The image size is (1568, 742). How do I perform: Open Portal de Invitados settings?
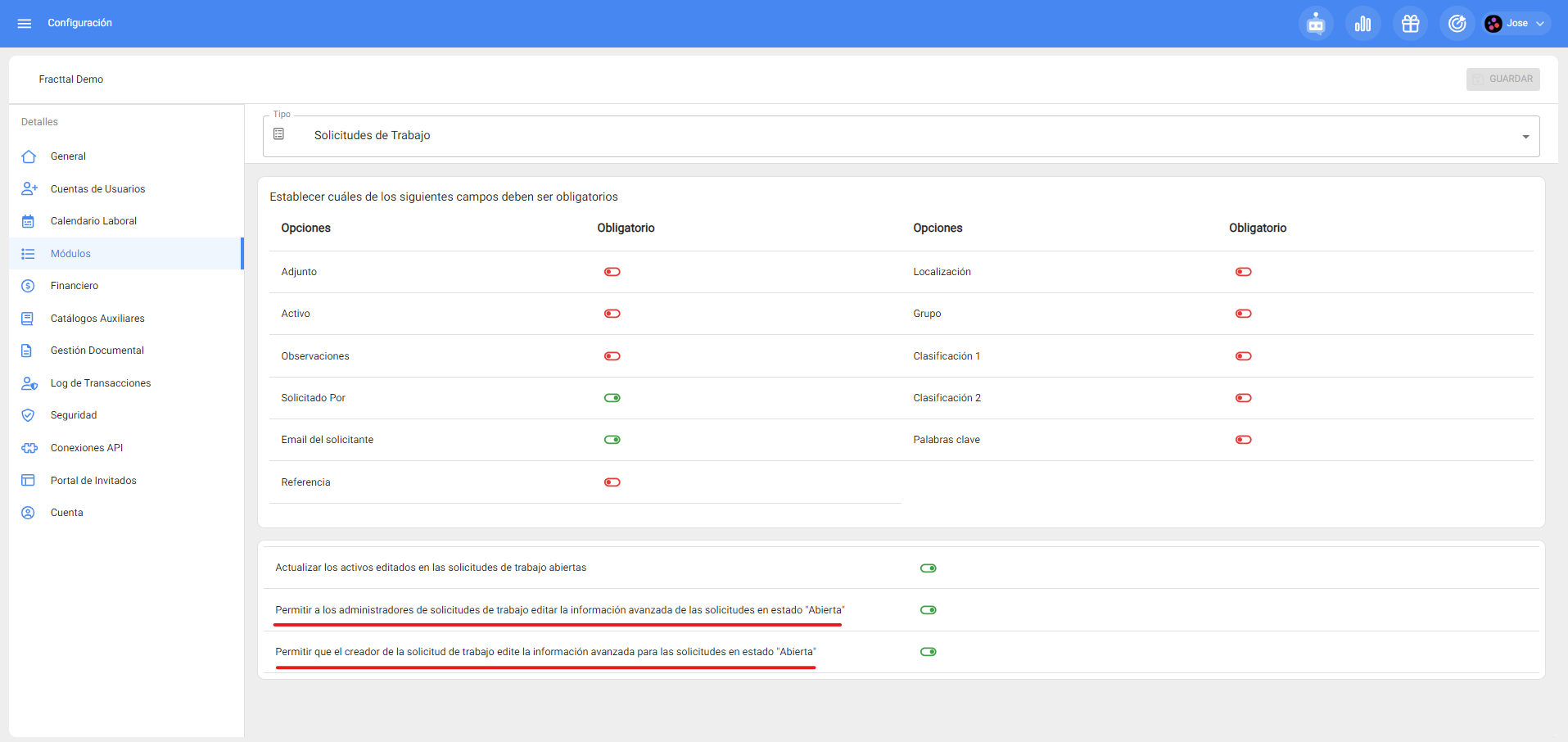pyautogui.click(x=93, y=481)
